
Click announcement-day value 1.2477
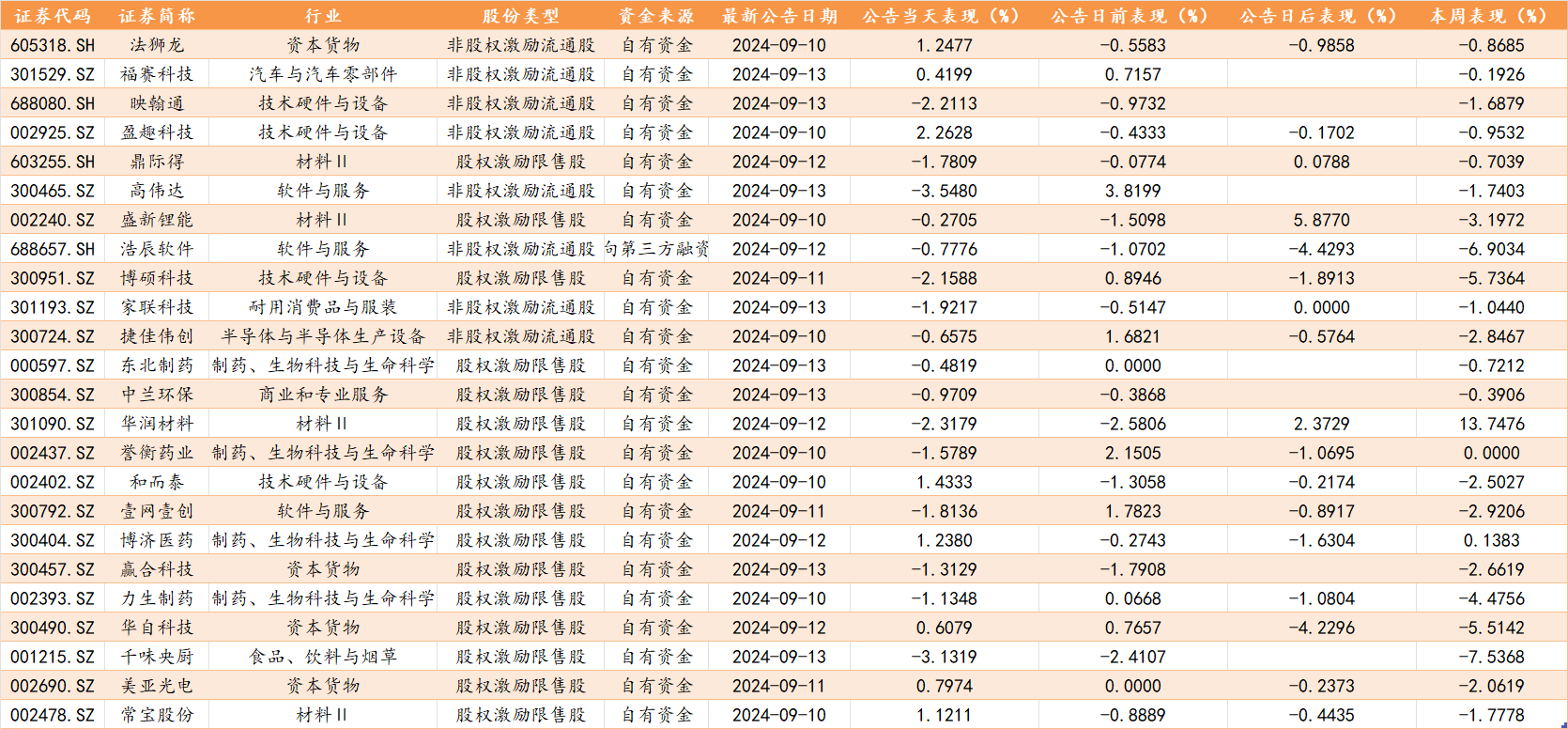tap(945, 45)
